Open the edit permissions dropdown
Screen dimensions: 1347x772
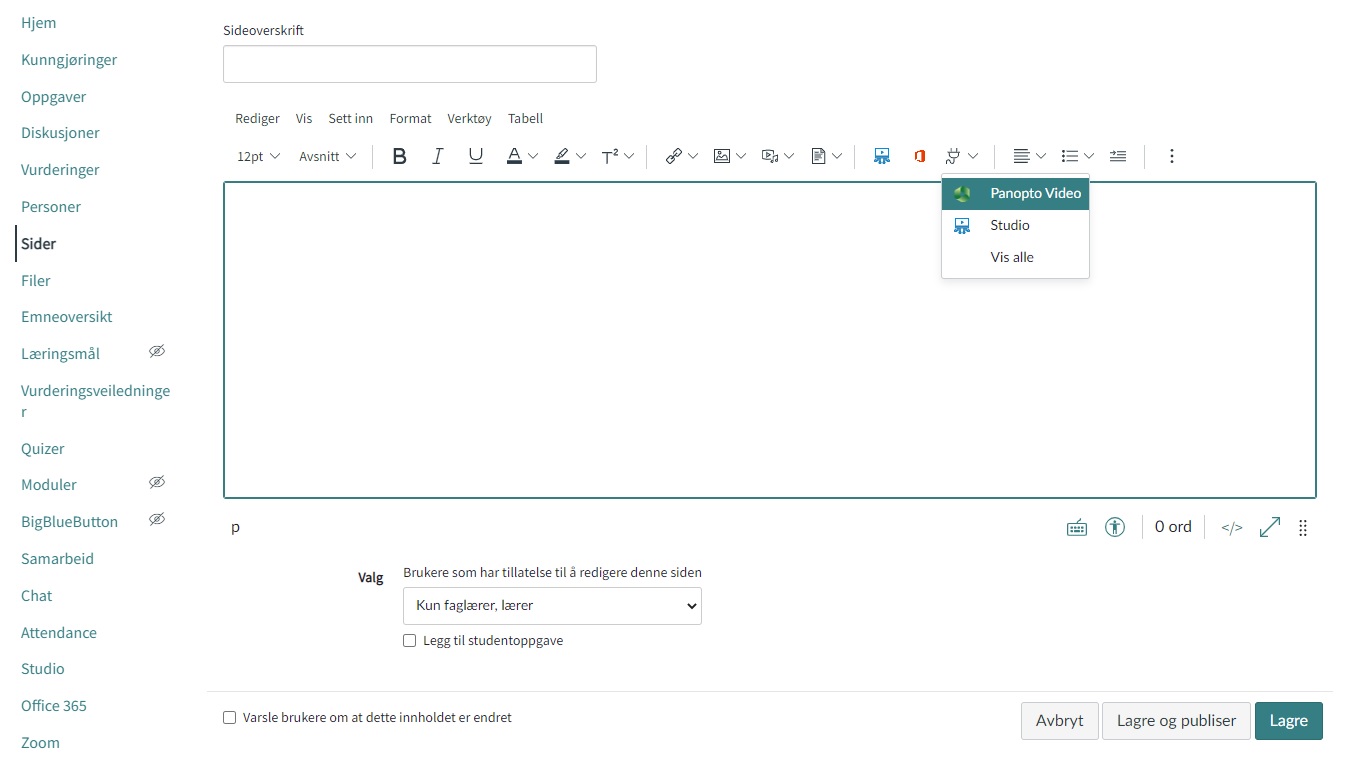coord(552,606)
